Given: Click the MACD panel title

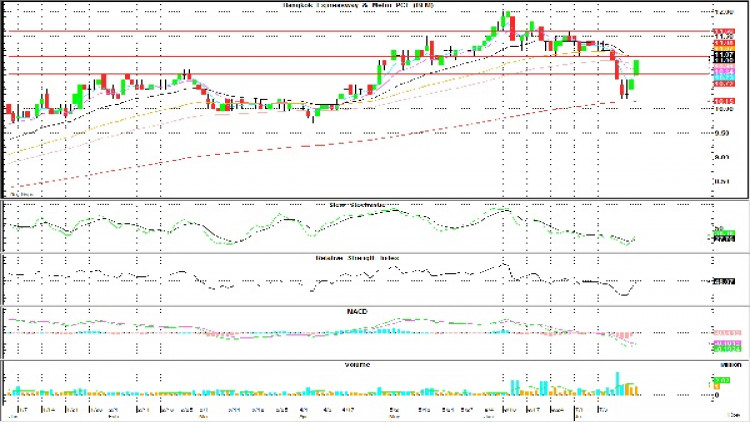Looking at the screenshot, I should (358, 310).
